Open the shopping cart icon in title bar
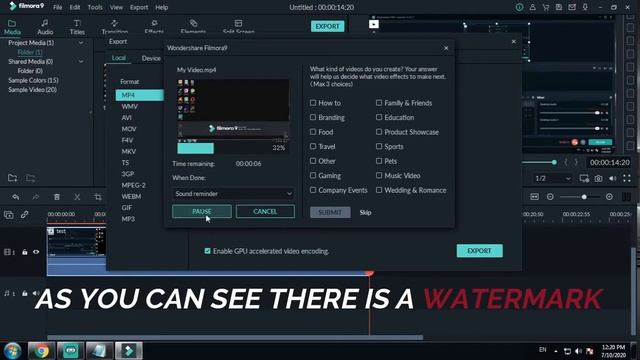640x360 pixels. click(546, 7)
